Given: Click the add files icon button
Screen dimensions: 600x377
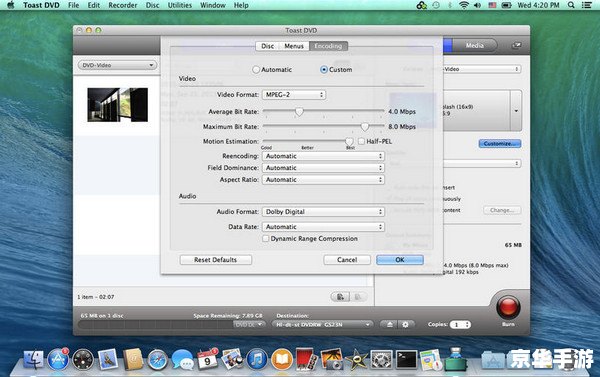Looking at the screenshot, I should [340, 297].
